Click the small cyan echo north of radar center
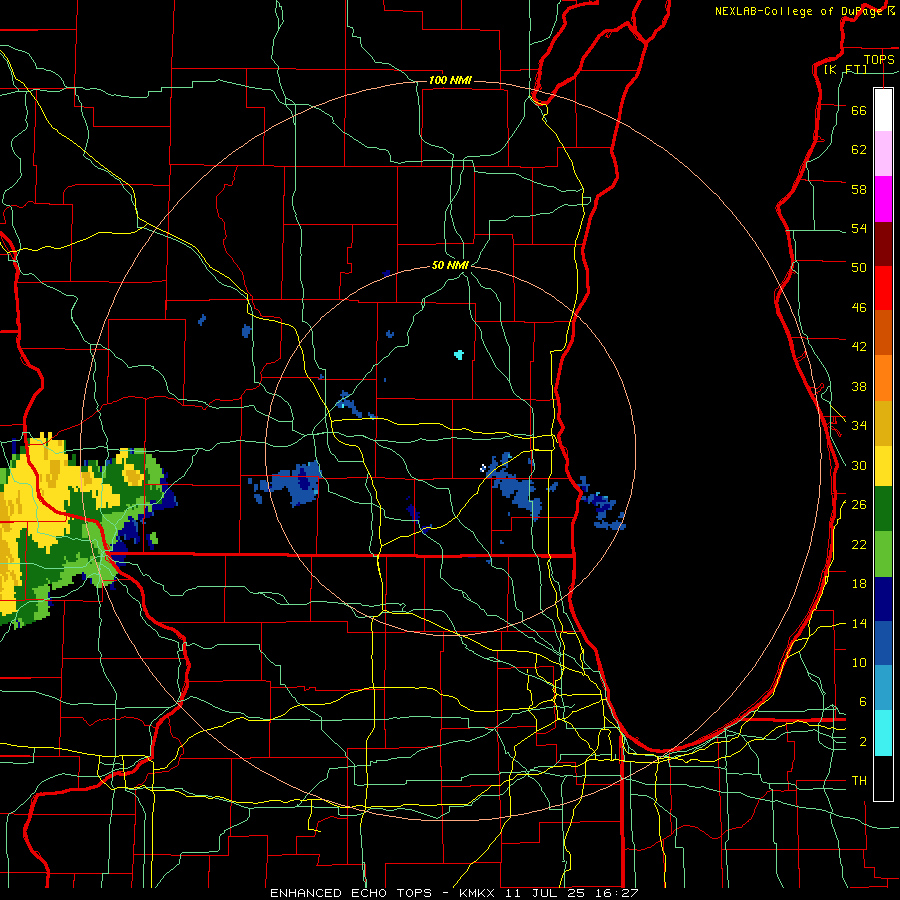Image resolution: width=900 pixels, height=900 pixels. click(459, 355)
